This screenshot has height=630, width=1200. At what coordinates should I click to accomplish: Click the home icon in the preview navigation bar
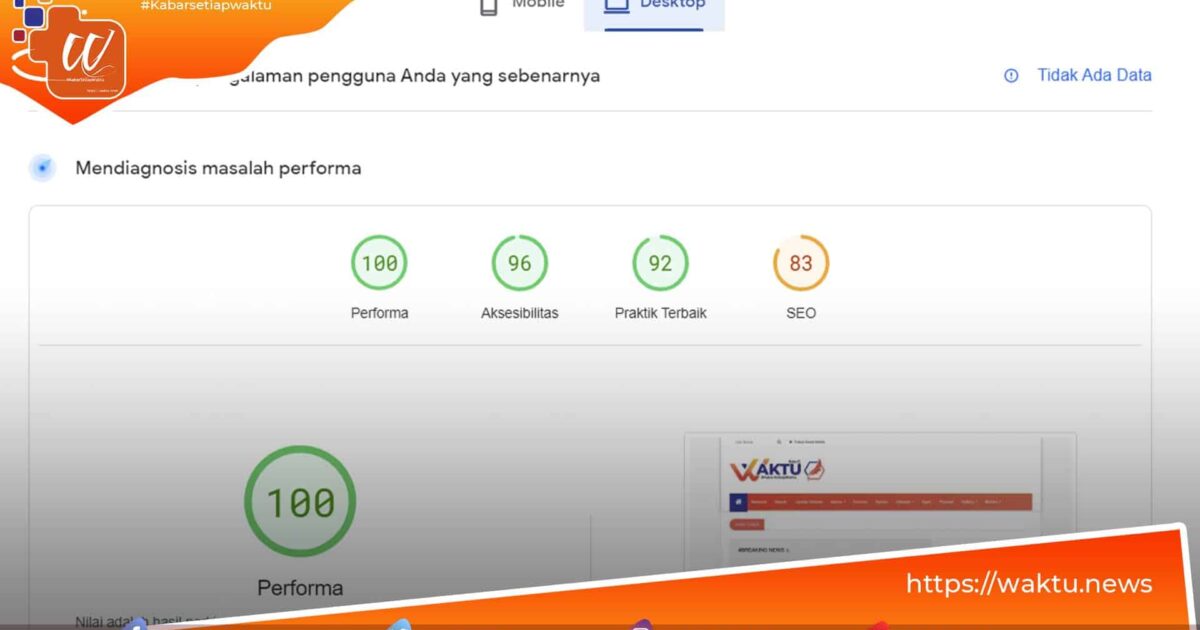click(x=738, y=502)
